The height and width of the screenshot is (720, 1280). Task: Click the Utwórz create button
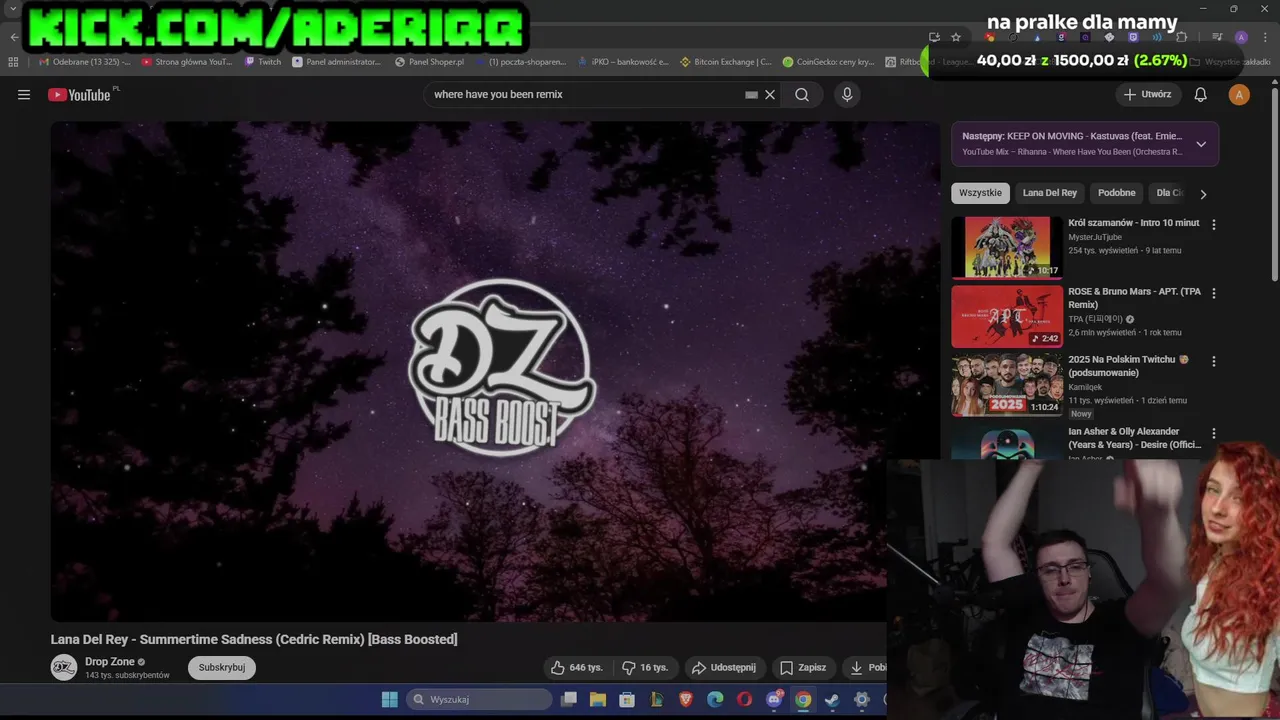tap(1147, 95)
